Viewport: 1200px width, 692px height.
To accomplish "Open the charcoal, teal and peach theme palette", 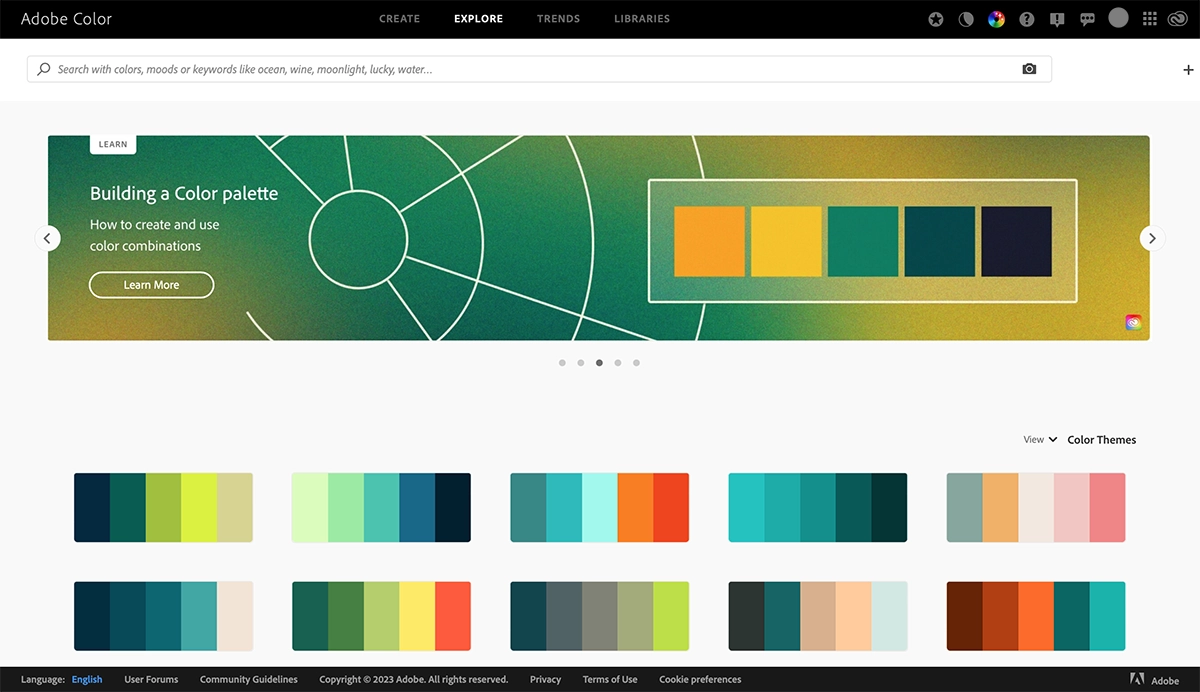I will click(817, 616).
